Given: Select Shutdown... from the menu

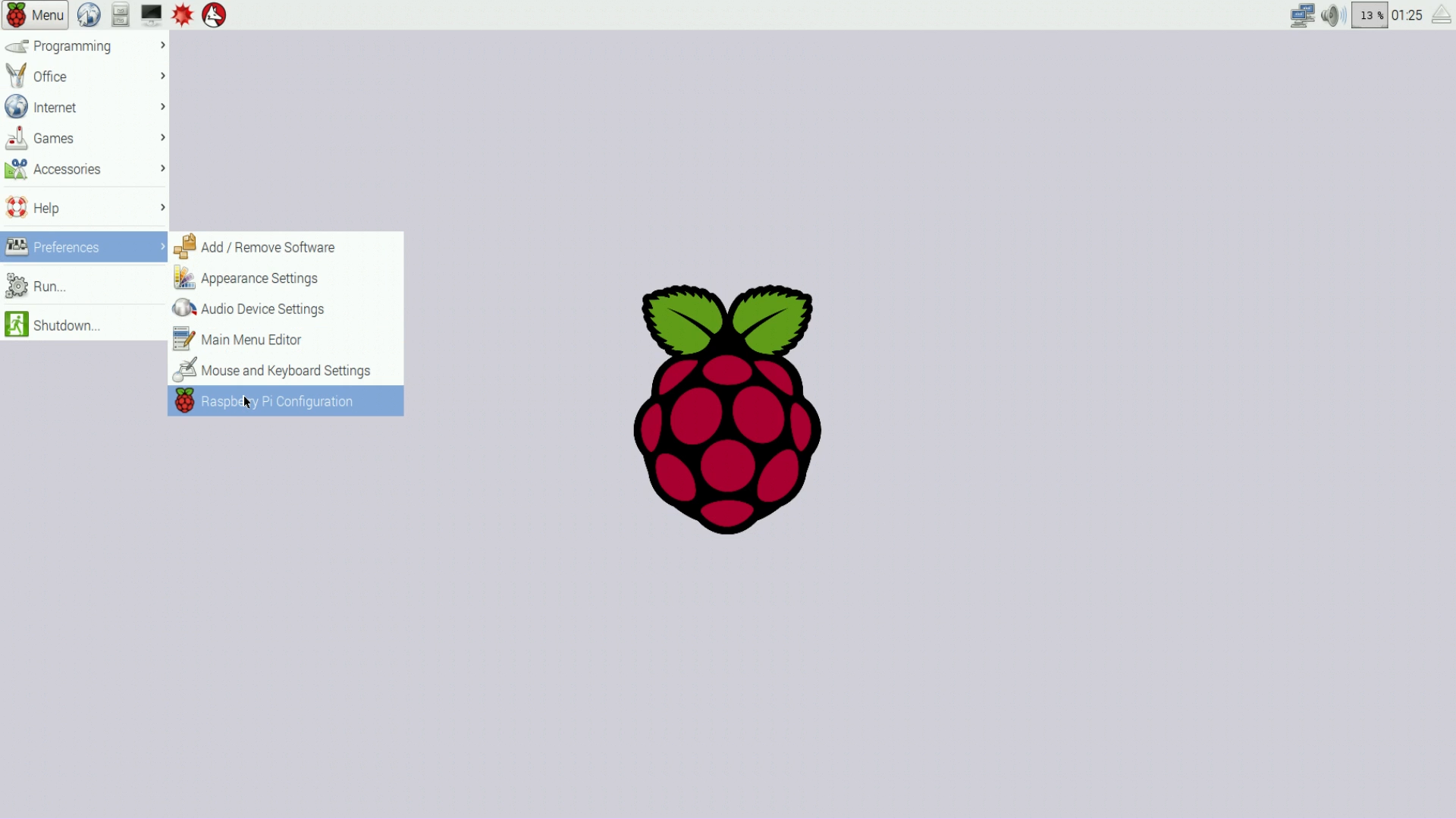Looking at the screenshot, I should [67, 325].
